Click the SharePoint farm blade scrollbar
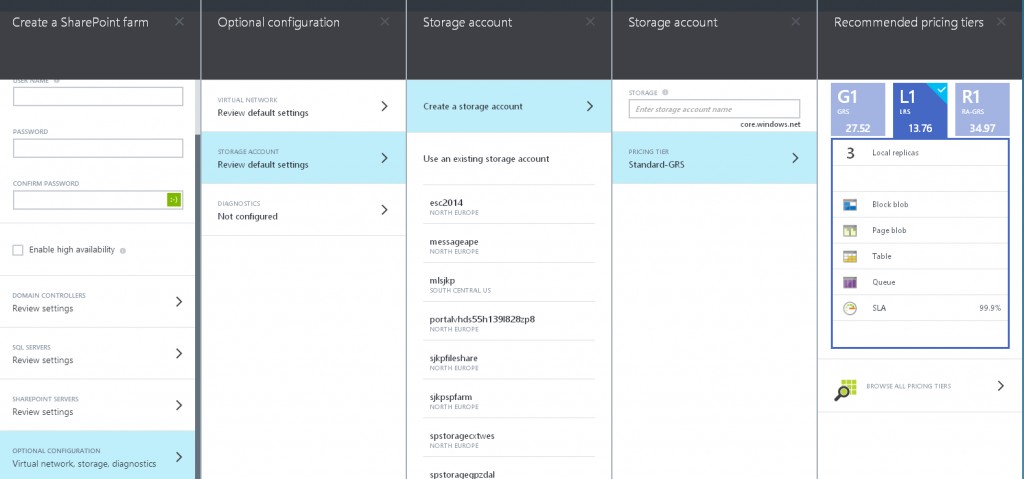Image resolution: width=1024 pixels, height=479 pixels. point(198,307)
